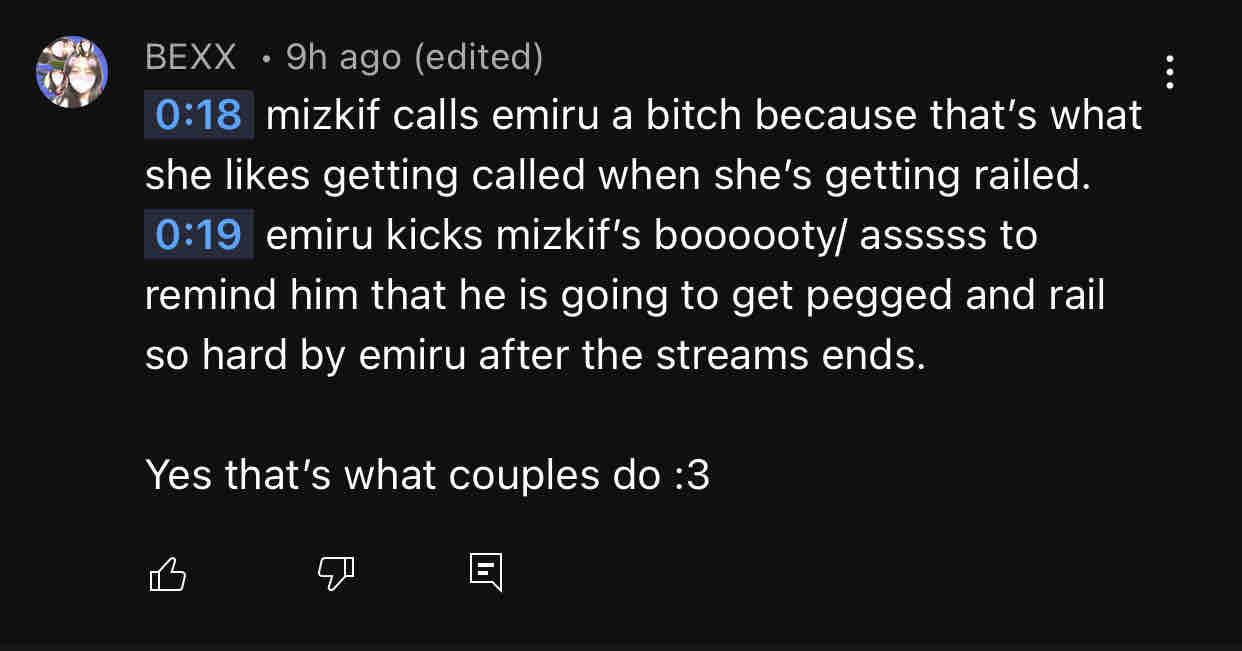Toggle the thumbs-up like state
The width and height of the screenshot is (1242, 651).
[167, 573]
